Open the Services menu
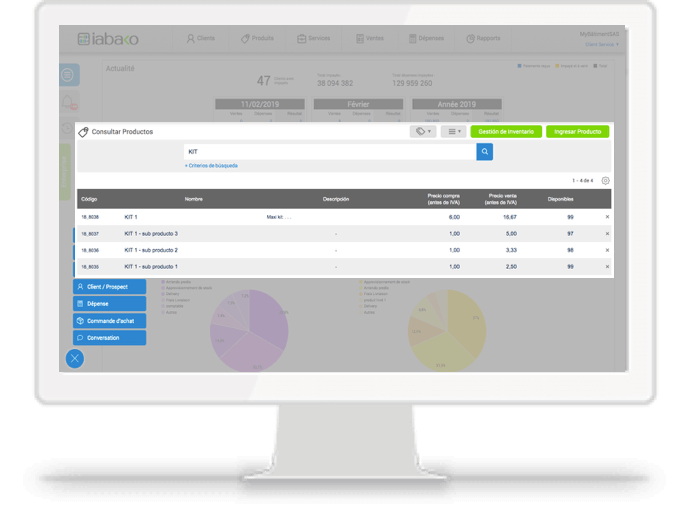The height and width of the screenshot is (513, 691). [x=314, y=38]
